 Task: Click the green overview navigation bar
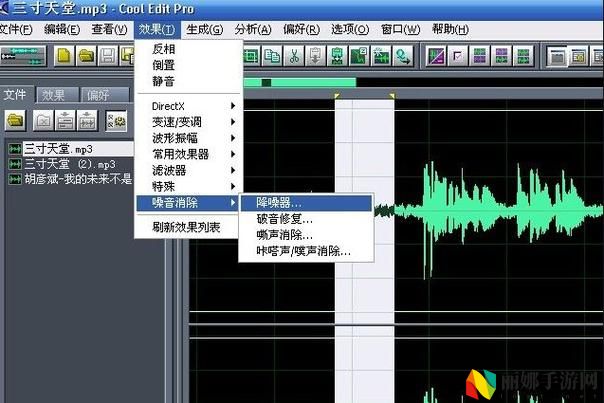pyautogui.click(x=300, y=82)
